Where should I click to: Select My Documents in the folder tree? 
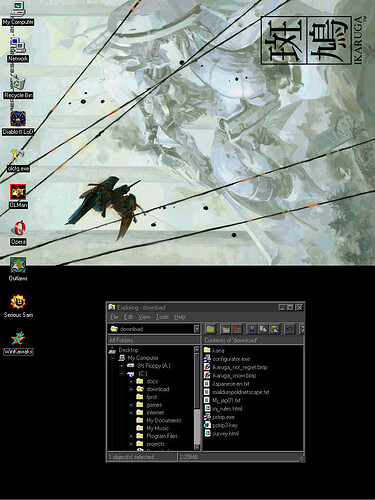[x=164, y=420]
